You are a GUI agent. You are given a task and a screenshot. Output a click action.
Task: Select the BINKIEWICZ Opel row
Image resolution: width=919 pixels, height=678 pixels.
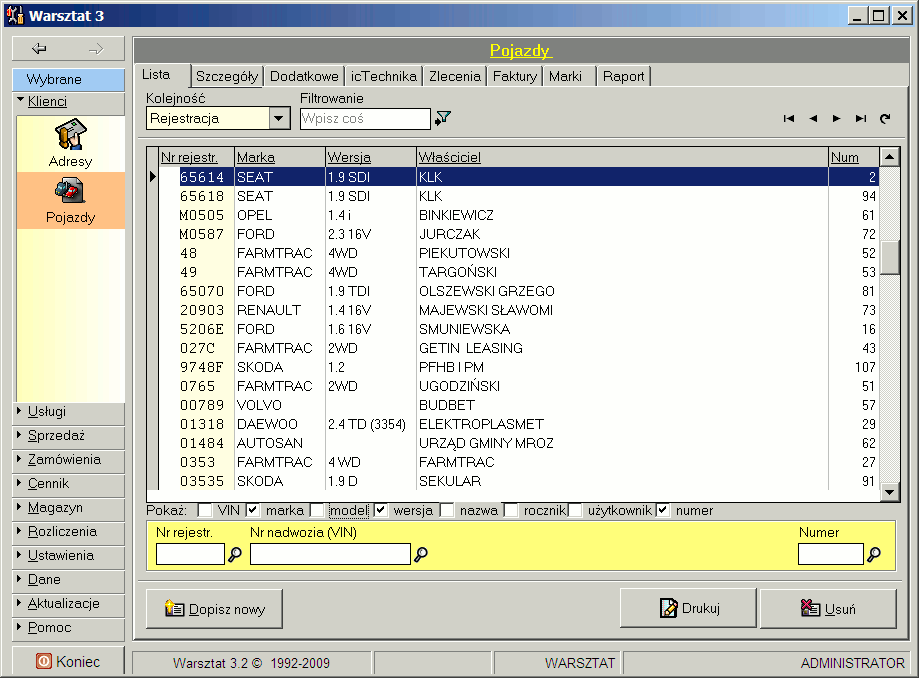click(x=519, y=215)
